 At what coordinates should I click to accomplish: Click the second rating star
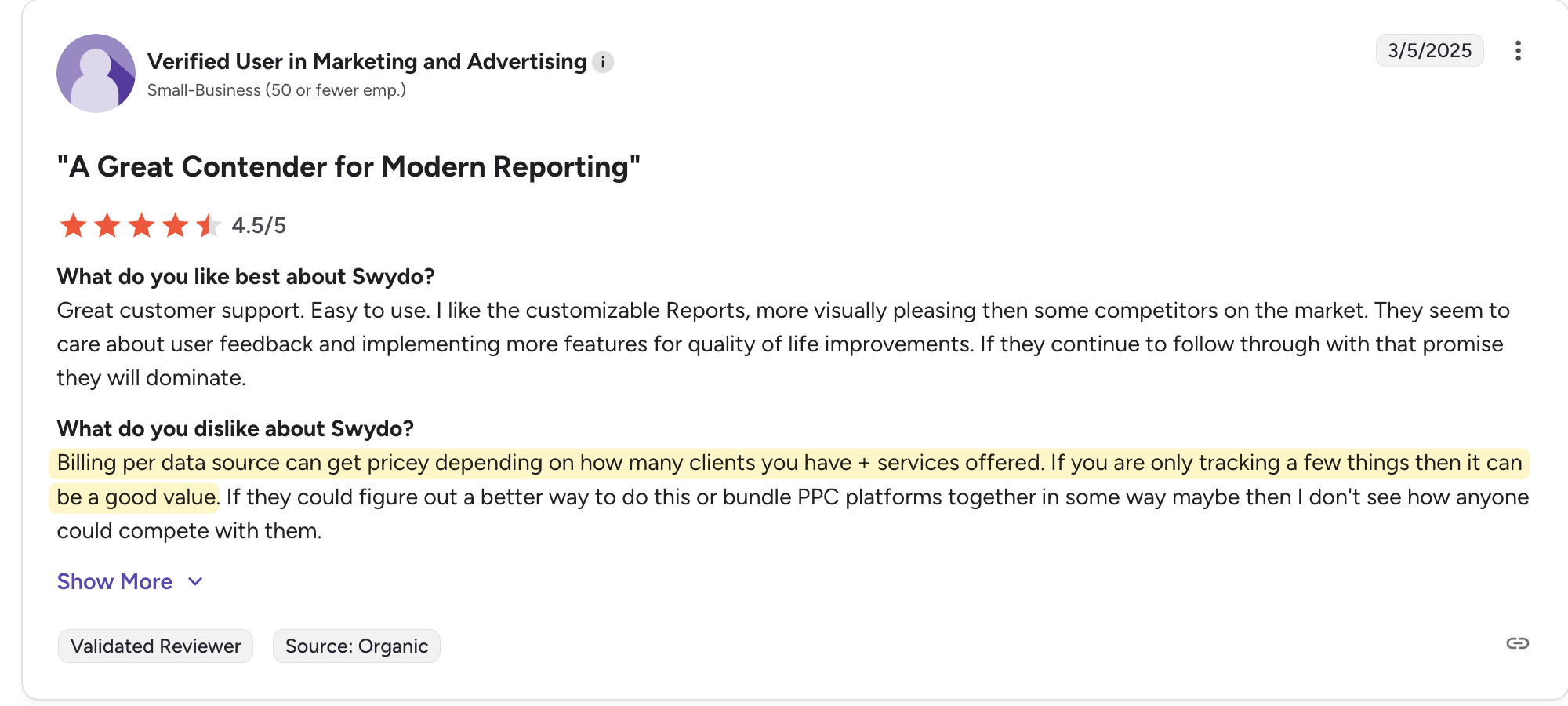[107, 225]
